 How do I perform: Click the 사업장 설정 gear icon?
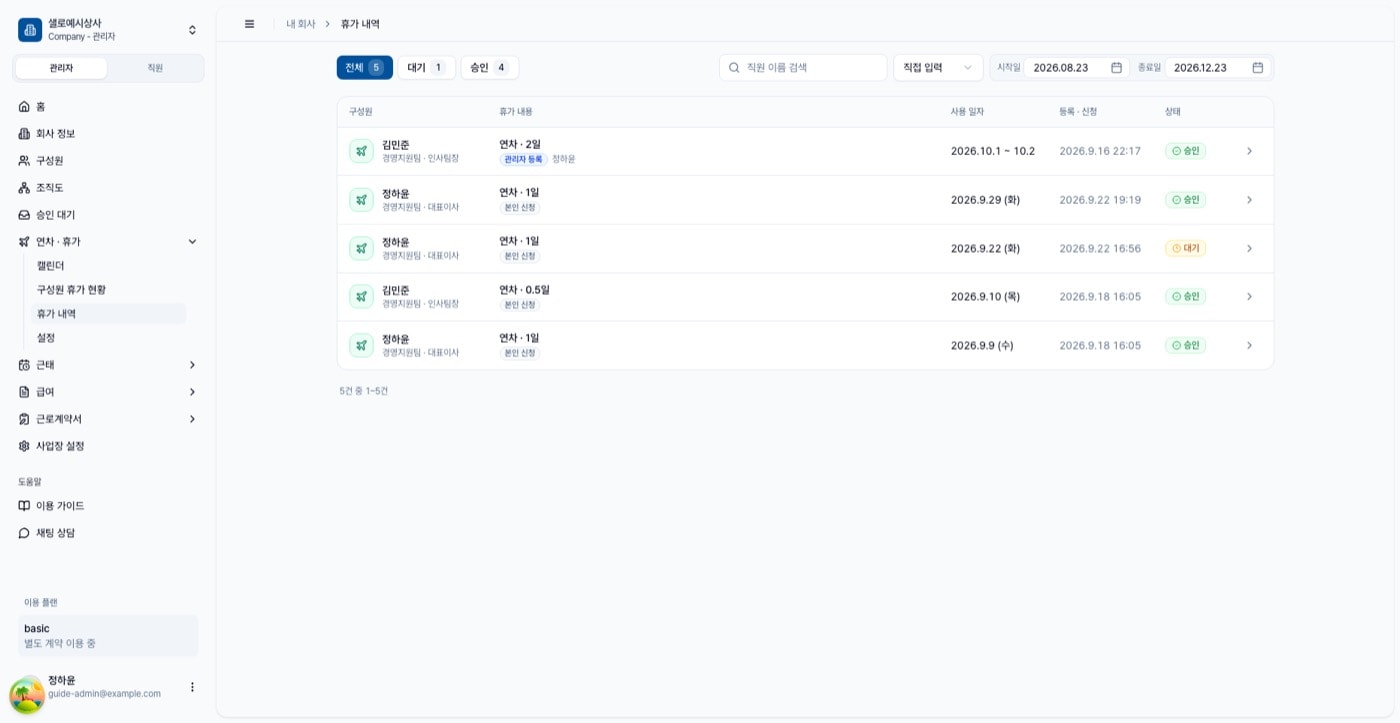[x=24, y=446]
